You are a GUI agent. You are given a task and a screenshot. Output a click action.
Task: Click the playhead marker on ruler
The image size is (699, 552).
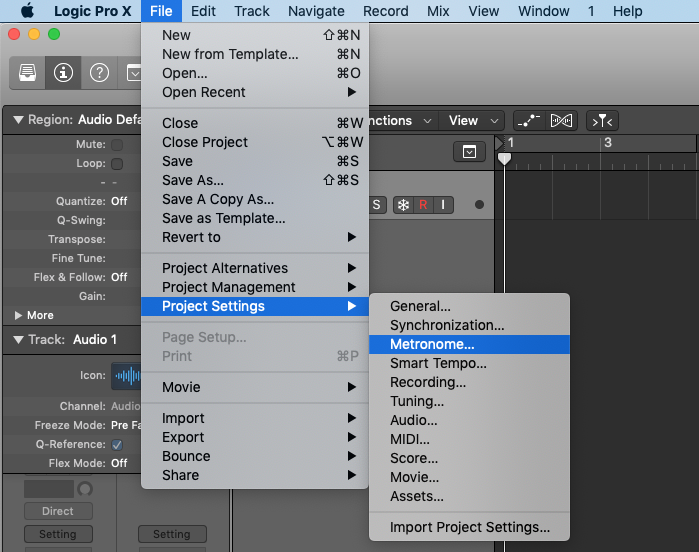coord(504,158)
